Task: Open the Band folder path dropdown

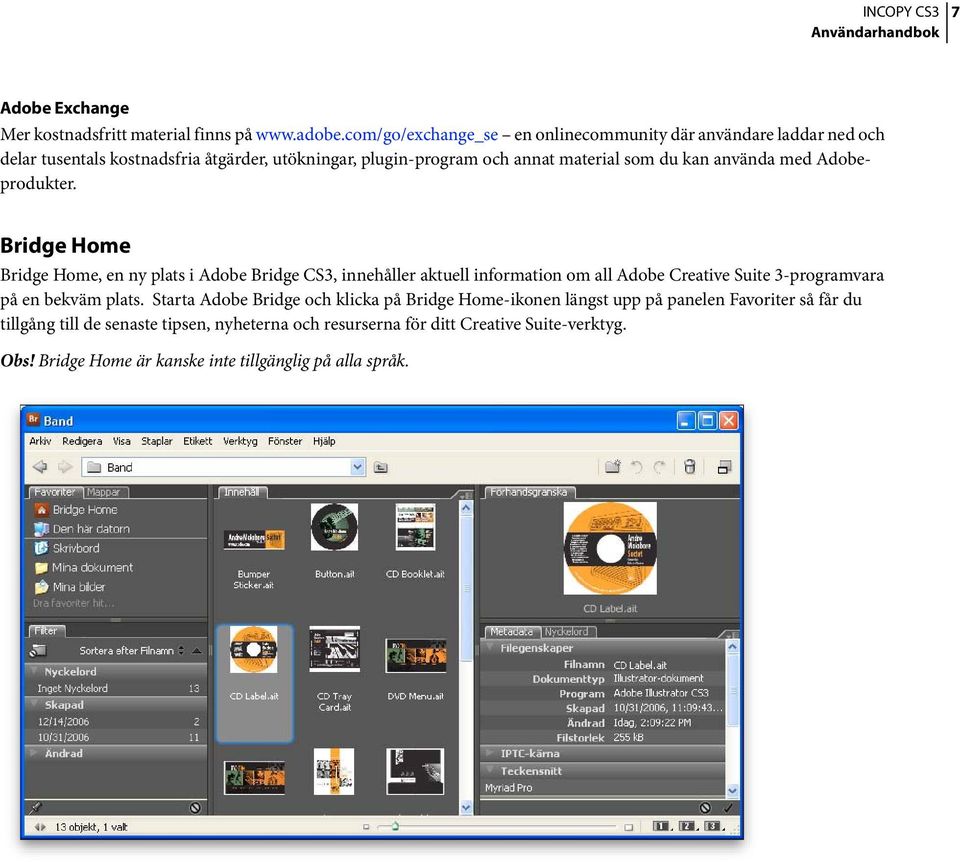Action: tap(358, 467)
